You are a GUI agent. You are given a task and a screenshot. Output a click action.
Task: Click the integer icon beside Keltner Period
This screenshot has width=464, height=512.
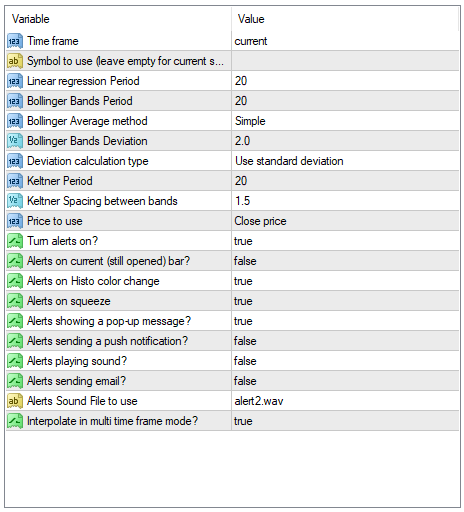coord(15,181)
